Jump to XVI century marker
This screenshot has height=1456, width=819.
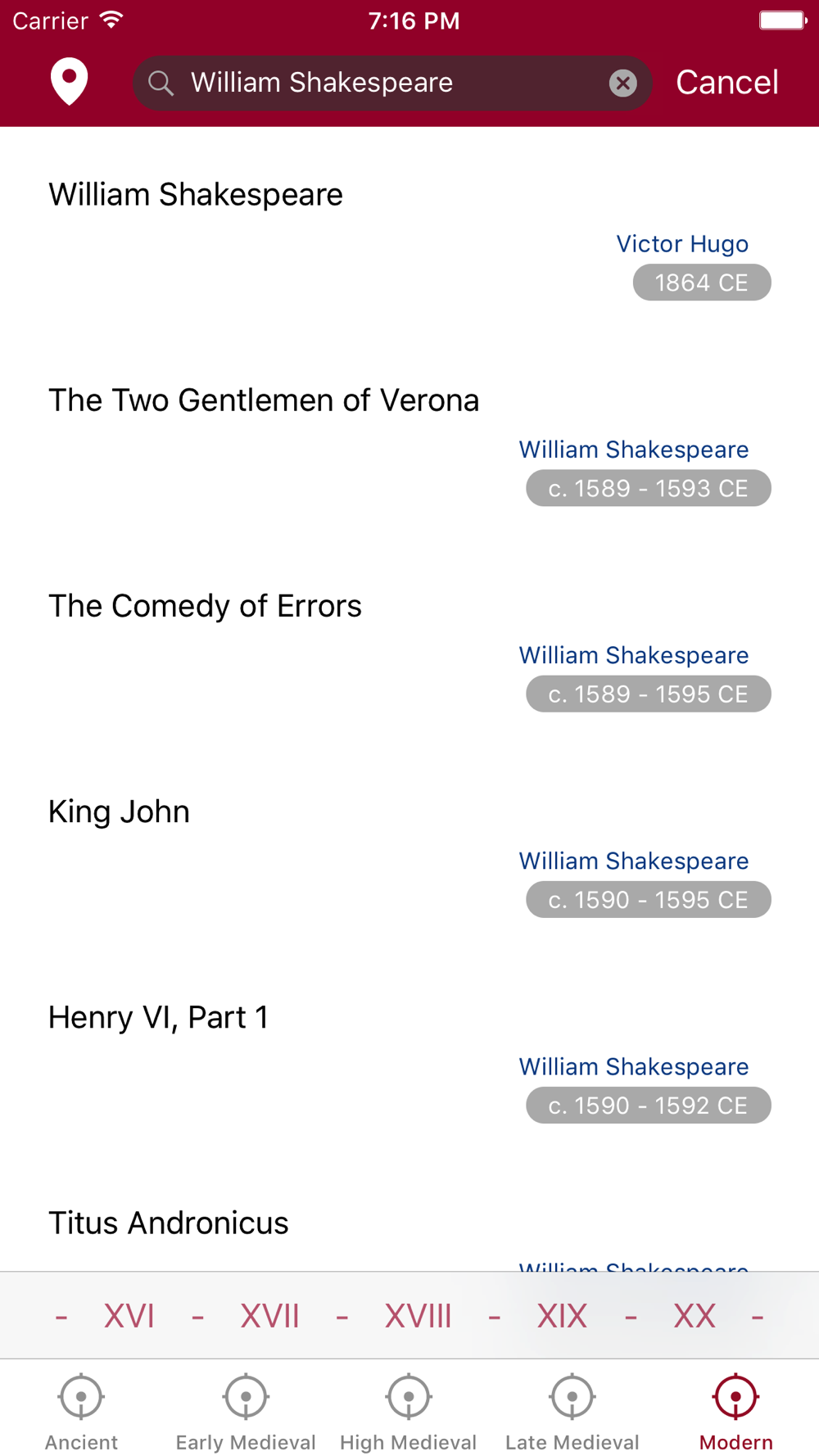tap(129, 1316)
